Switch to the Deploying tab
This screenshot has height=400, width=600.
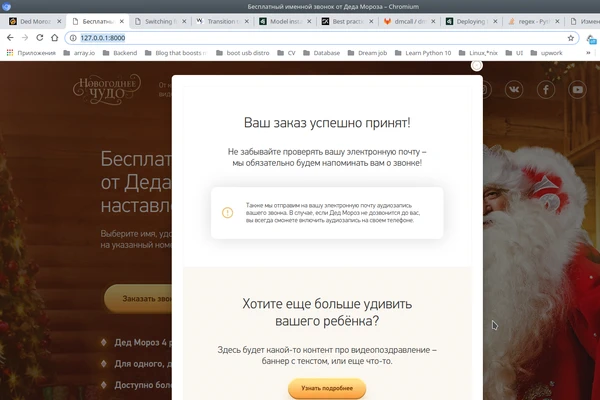(x=468, y=21)
